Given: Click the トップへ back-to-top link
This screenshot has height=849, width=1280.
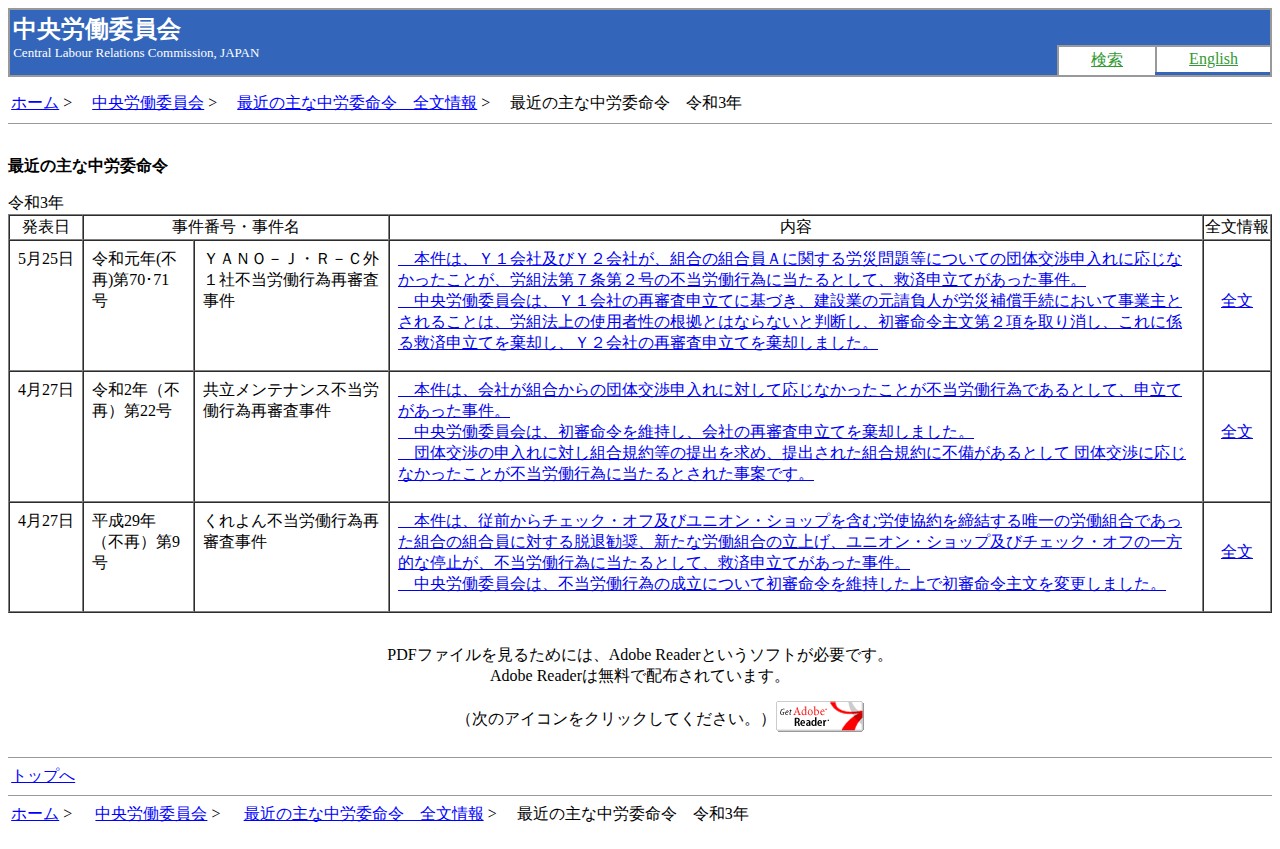Looking at the screenshot, I should (x=43, y=776).
